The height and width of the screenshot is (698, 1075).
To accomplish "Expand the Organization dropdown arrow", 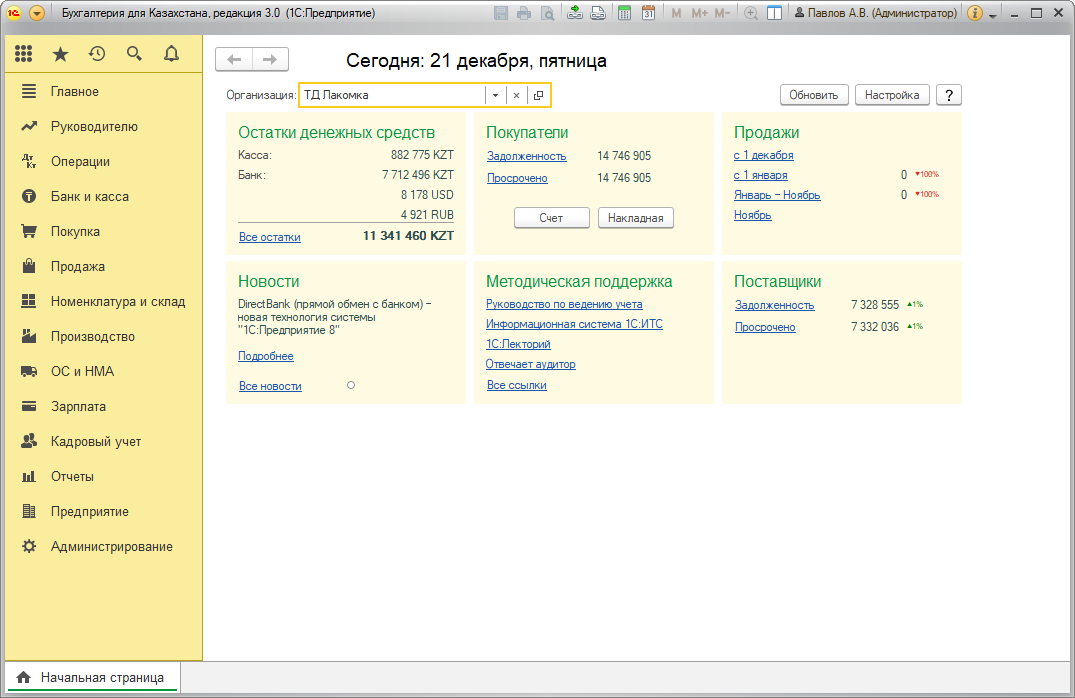I will point(495,95).
